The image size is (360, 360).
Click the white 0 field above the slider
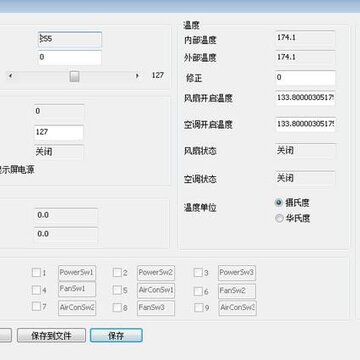pyautogui.click(x=70, y=58)
